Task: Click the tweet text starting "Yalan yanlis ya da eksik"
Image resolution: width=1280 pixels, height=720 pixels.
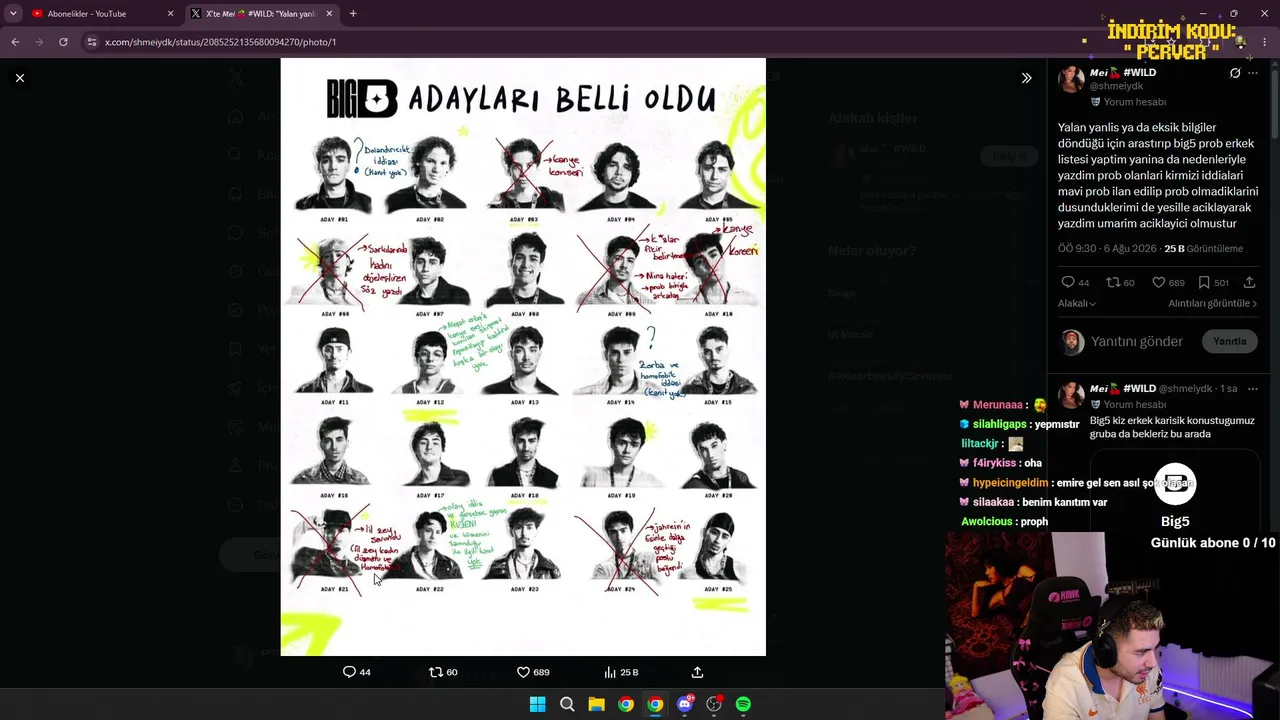Action: point(1158,175)
